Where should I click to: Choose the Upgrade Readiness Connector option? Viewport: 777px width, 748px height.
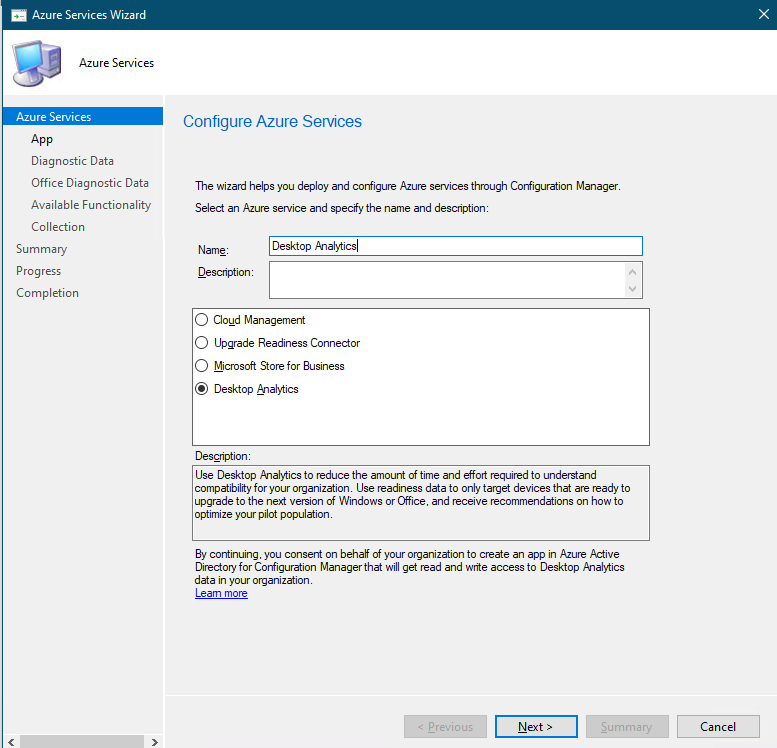[x=202, y=343]
